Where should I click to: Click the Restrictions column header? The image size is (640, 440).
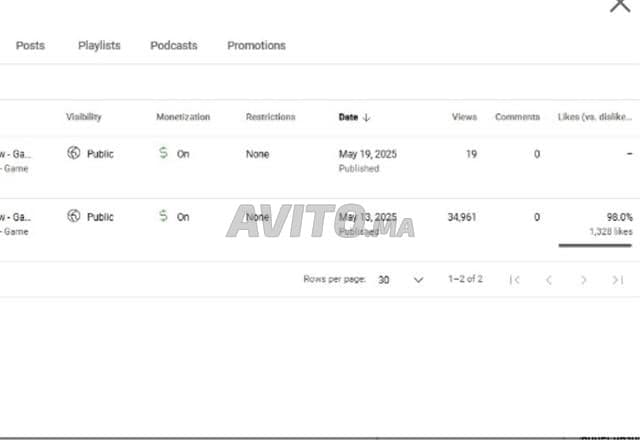270,117
